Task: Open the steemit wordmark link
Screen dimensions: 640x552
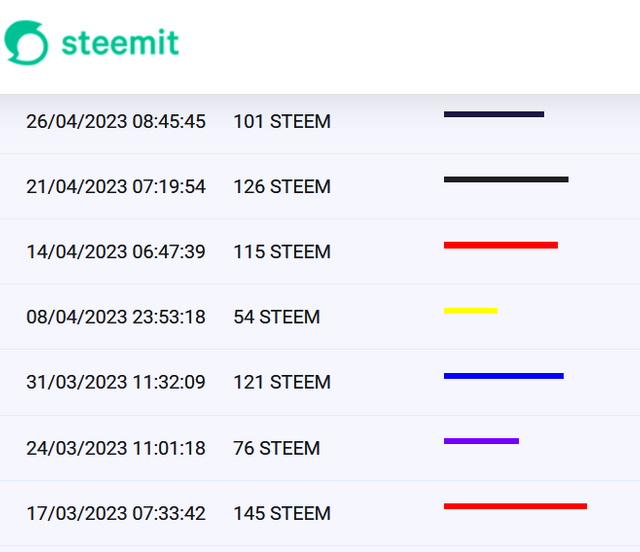Action: (120, 42)
